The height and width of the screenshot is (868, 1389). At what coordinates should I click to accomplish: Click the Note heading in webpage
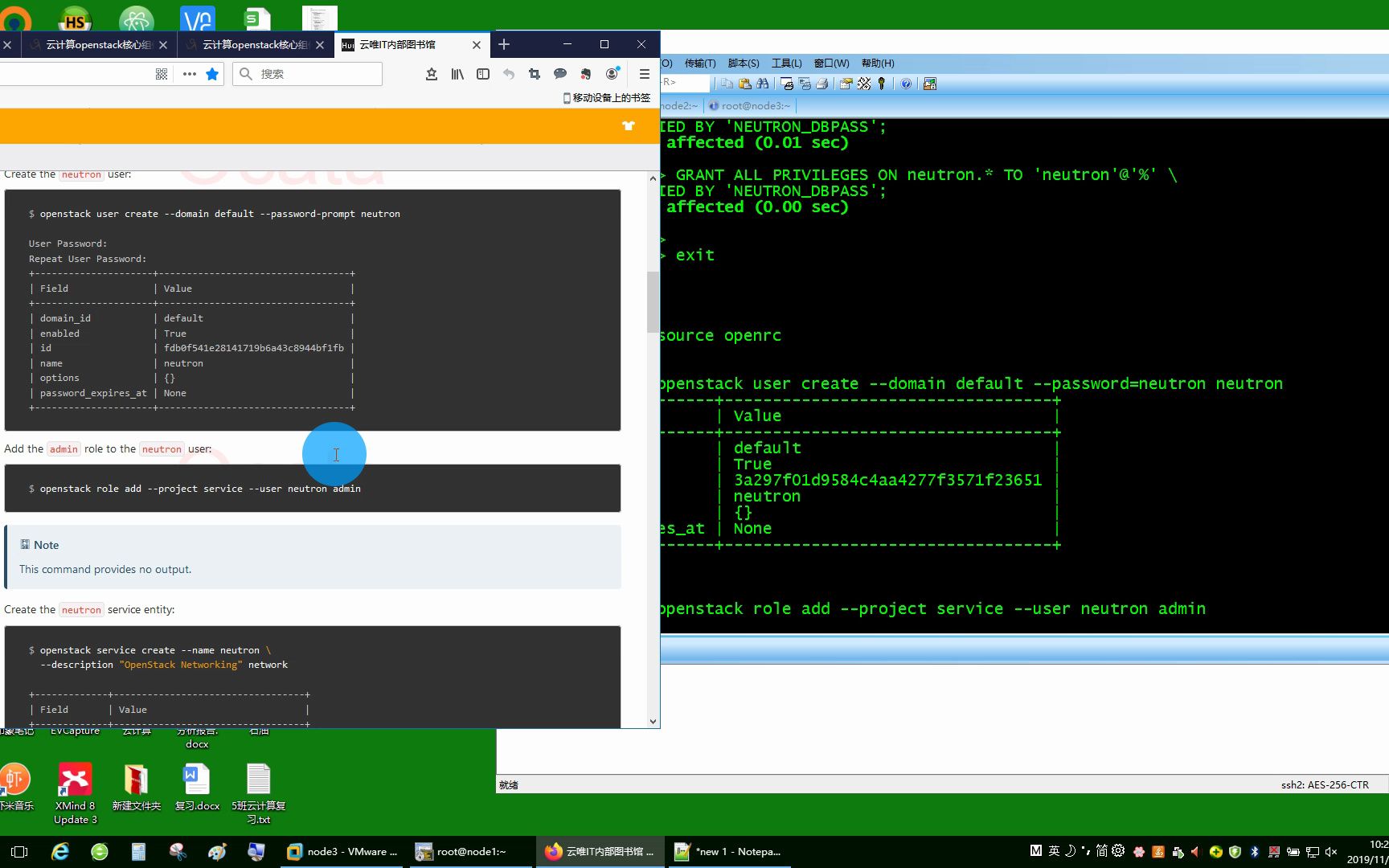pos(46,545)
